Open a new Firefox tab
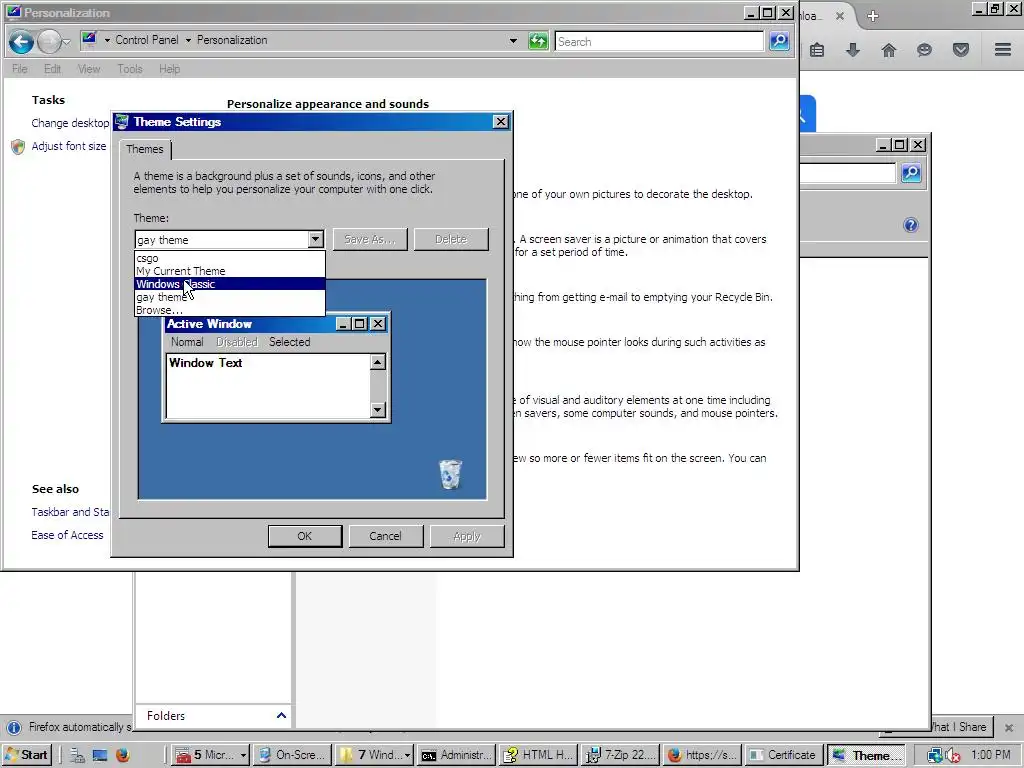The width and height of the screenshot is (1024, 768). click(x=872, y=16)
